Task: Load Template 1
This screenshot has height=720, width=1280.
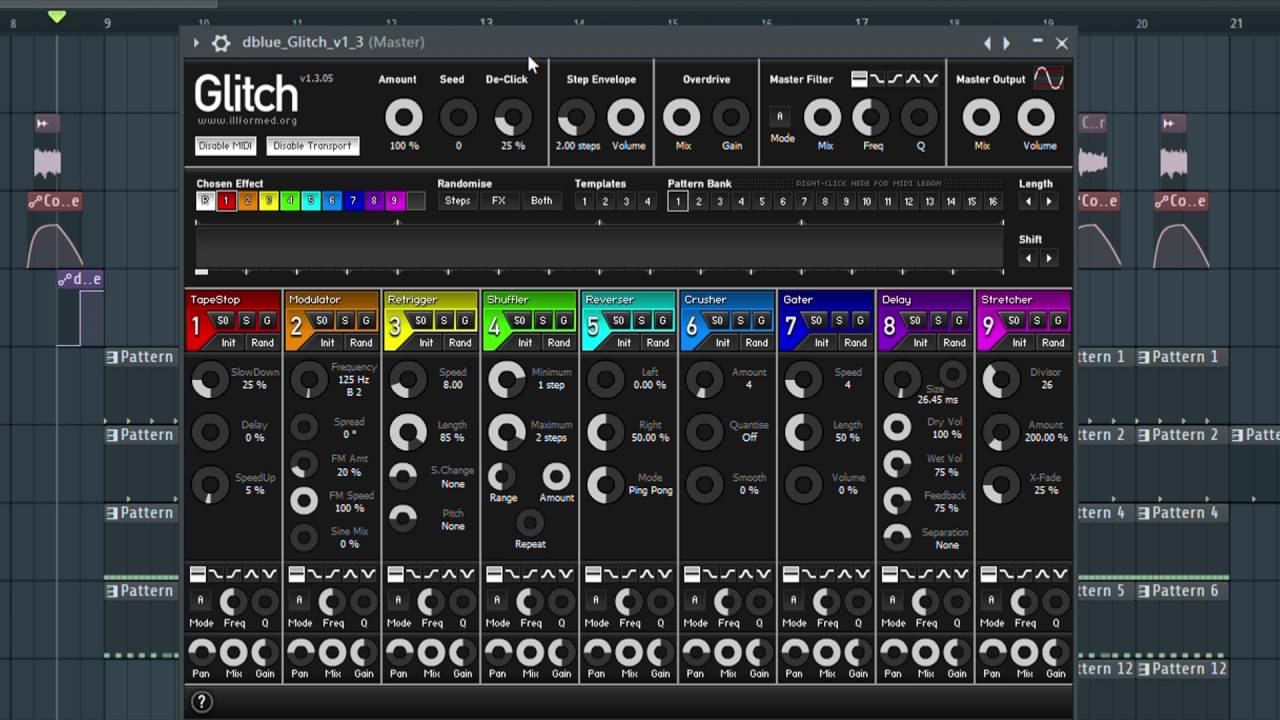Action: click(x=584, y=201)
